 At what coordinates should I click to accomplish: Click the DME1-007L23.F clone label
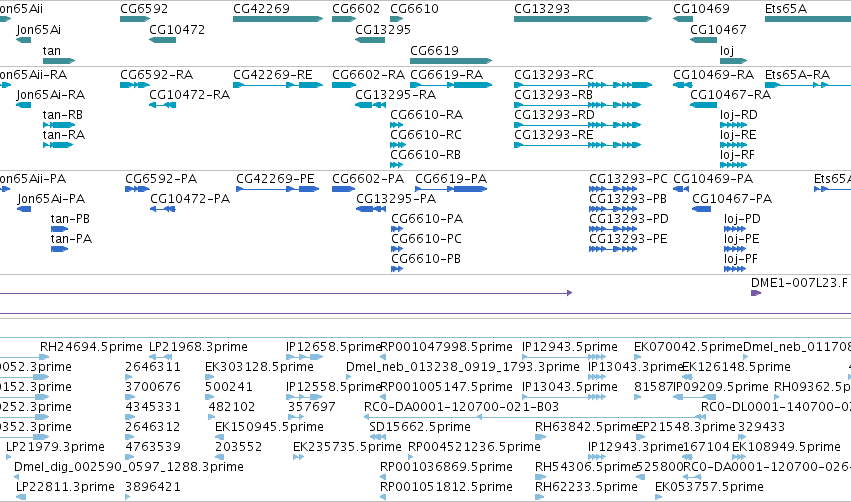point(799,283)
